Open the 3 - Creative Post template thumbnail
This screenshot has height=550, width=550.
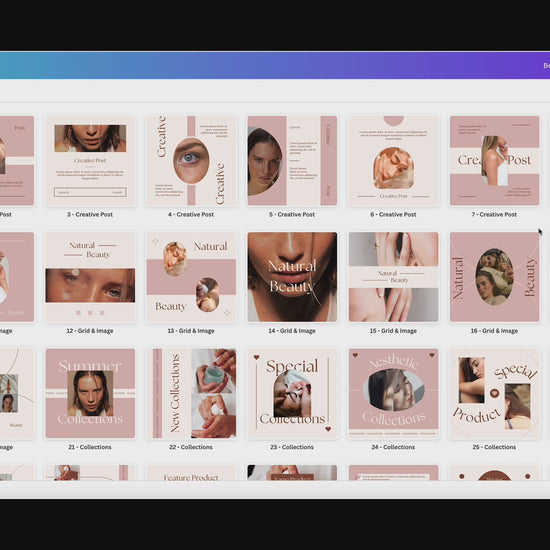coord(90,161)
